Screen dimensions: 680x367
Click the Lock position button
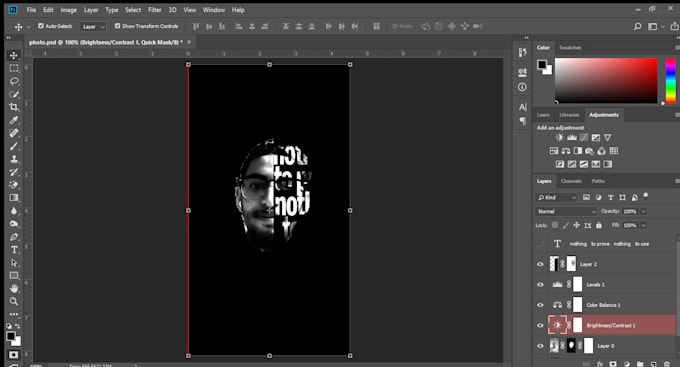click(576, 225)
